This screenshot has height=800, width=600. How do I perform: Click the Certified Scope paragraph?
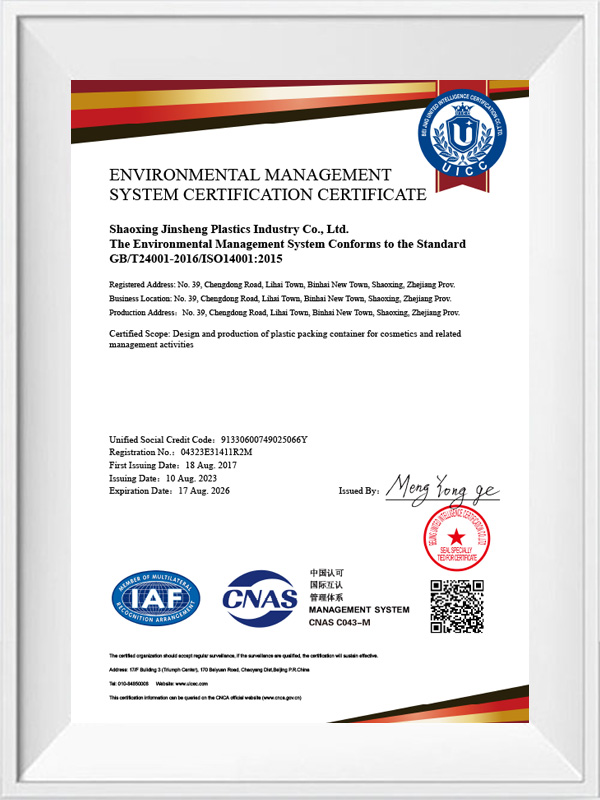point(285,339)
